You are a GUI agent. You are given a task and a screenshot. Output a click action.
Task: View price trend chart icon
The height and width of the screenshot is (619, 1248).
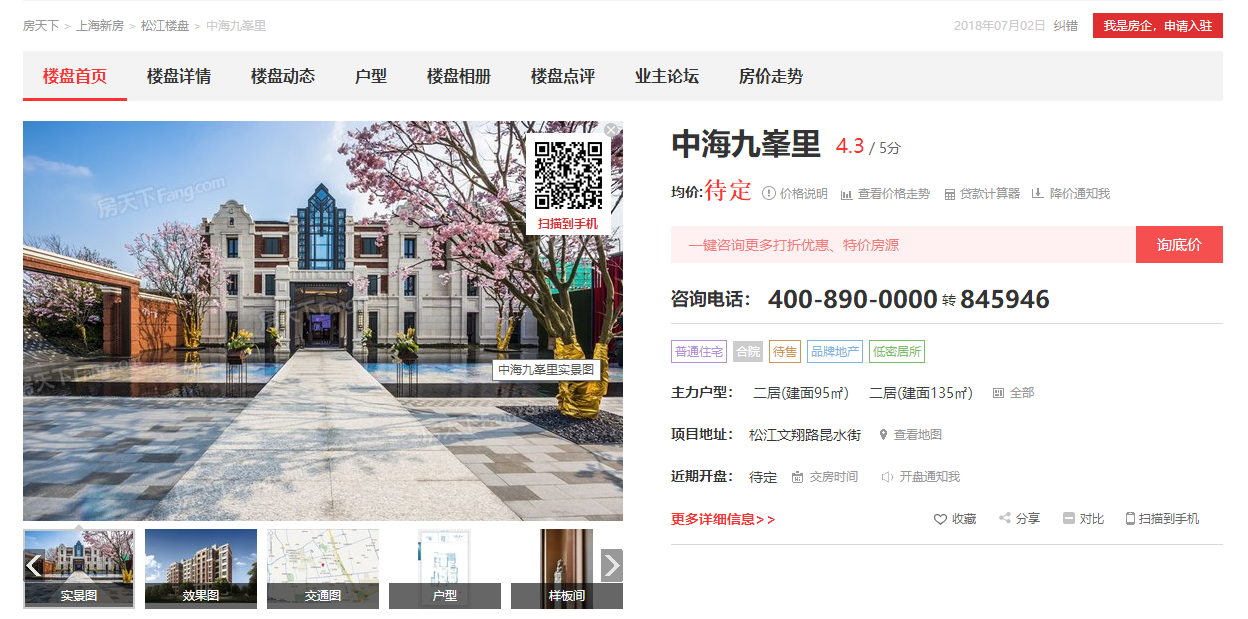pos(846,194)
